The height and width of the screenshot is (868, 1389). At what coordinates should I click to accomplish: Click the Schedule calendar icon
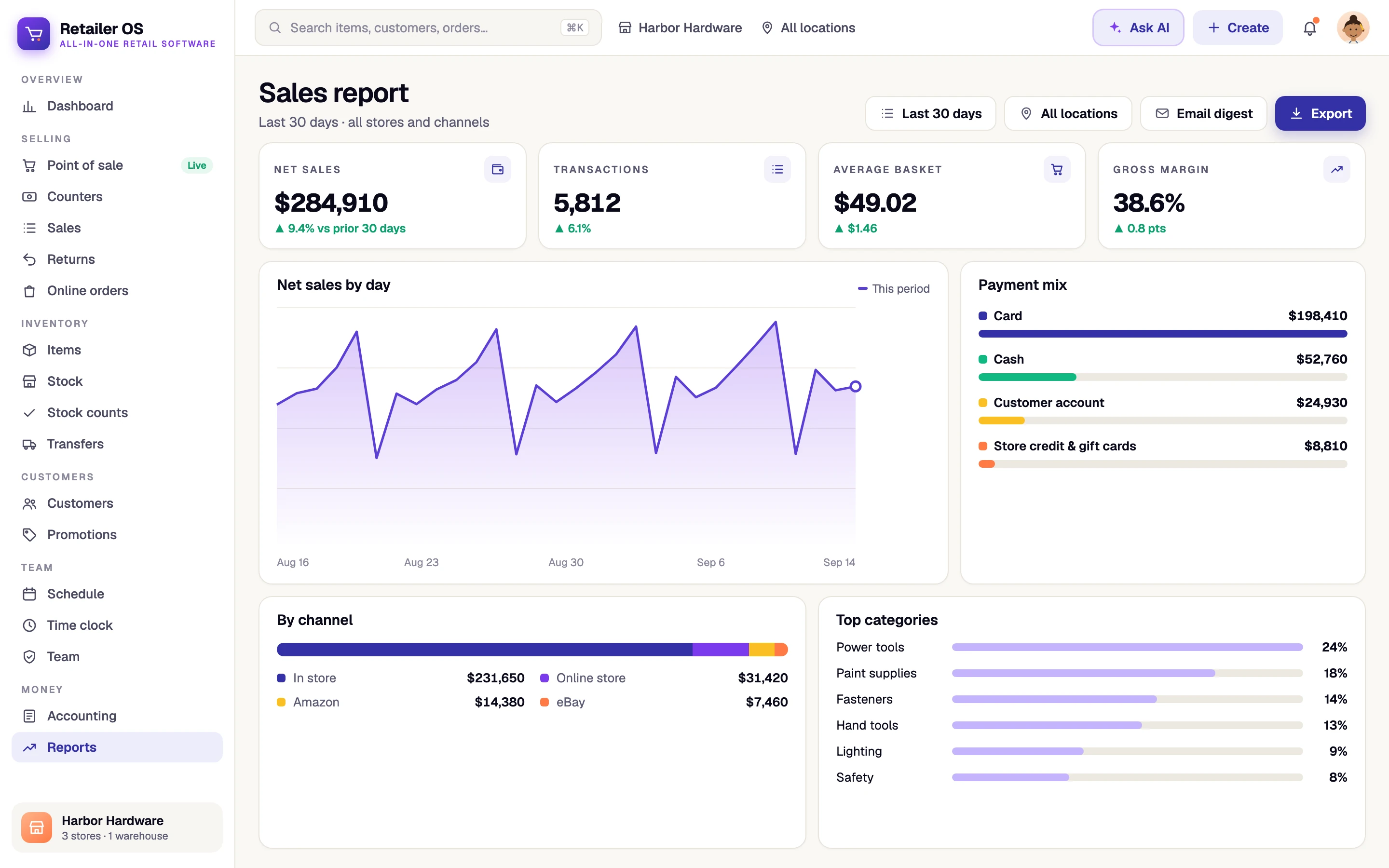[29, 594]
